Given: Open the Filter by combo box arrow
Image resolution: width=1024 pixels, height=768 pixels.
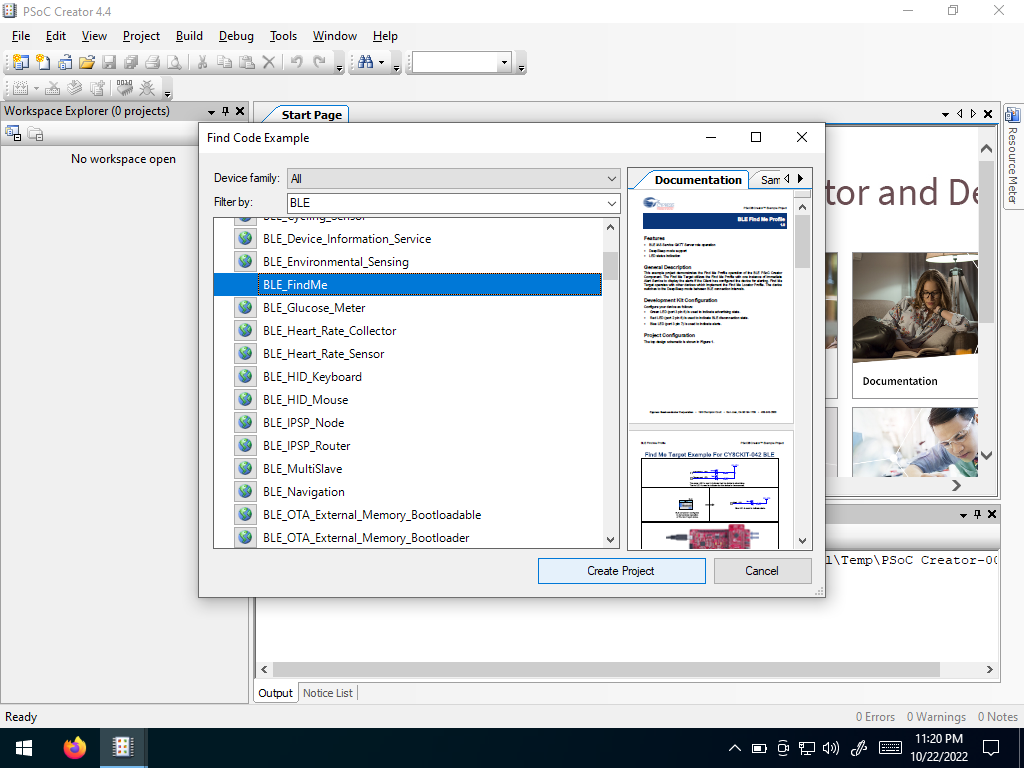Looking at the screenshot, I should click(x=612, y=203).
